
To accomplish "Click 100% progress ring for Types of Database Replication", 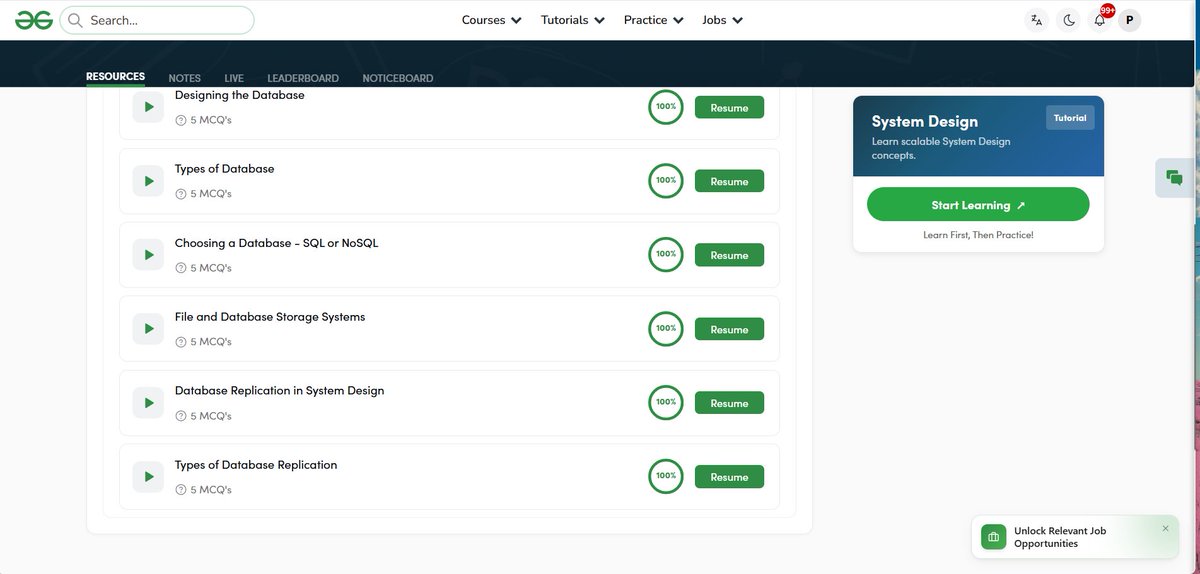I will [666, 477].
